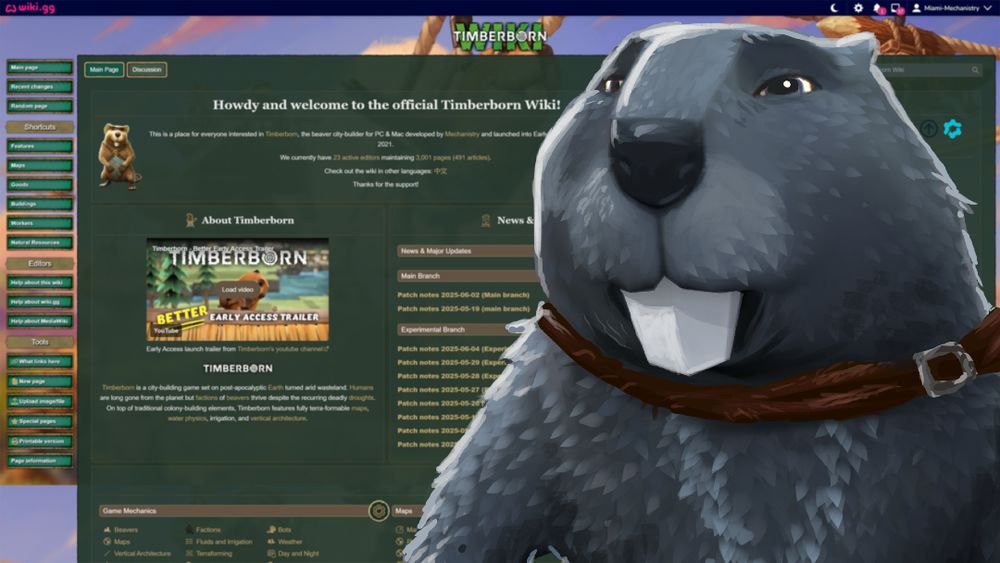Expand the Miami-Mechanistry user menu

pos(952,8)
